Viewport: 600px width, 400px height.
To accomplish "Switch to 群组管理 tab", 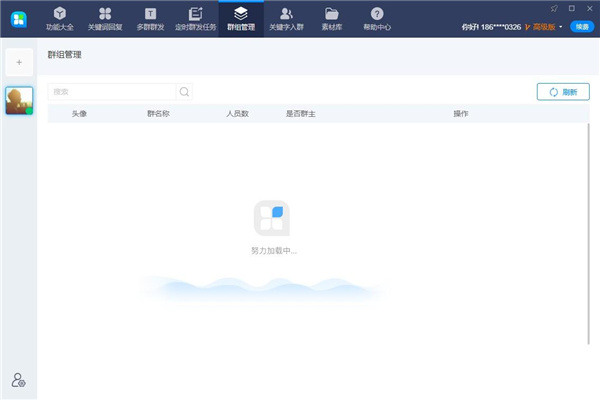I will click(240, 18).
